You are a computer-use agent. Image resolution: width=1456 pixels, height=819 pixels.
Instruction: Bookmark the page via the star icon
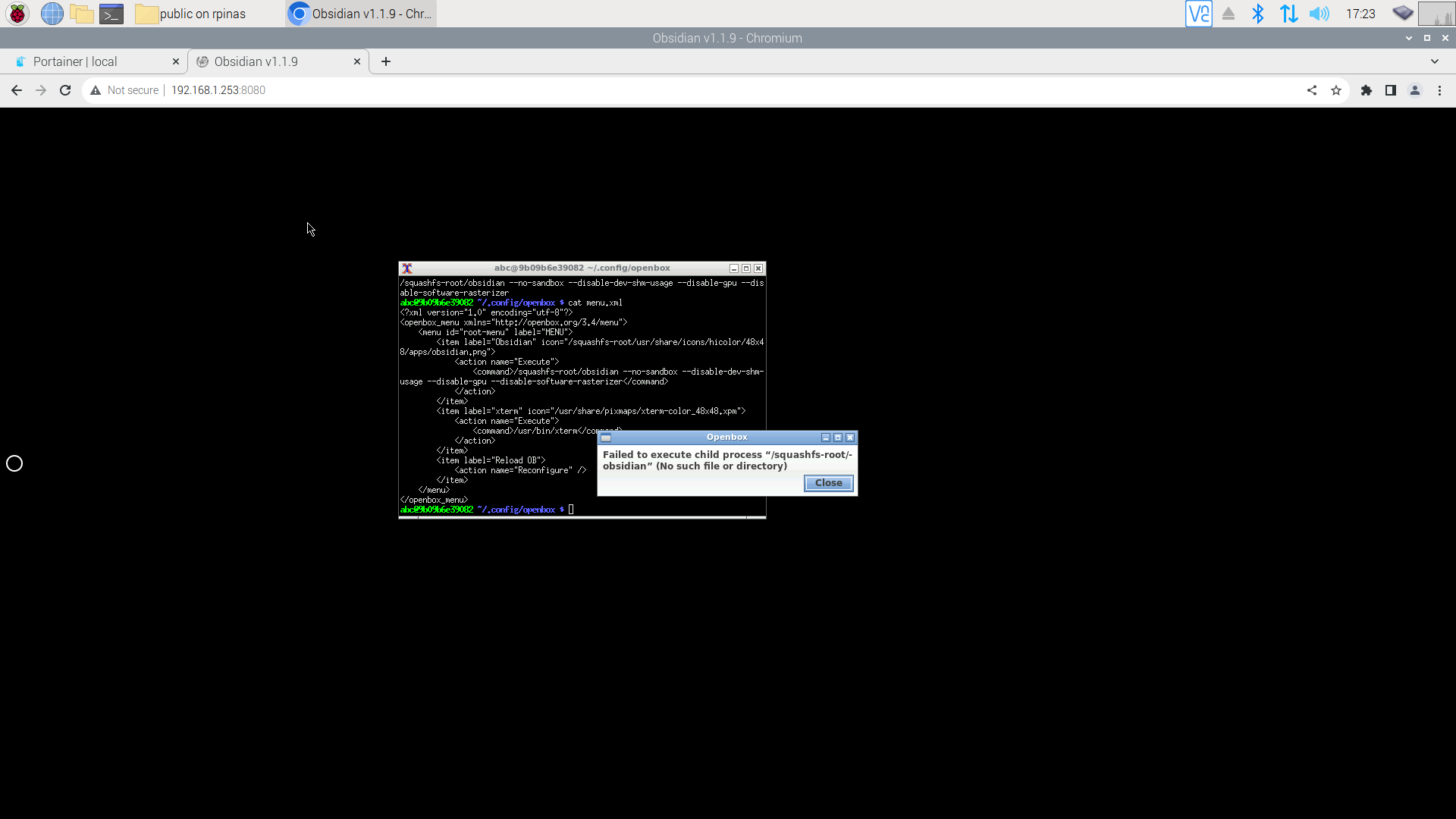1336,90
